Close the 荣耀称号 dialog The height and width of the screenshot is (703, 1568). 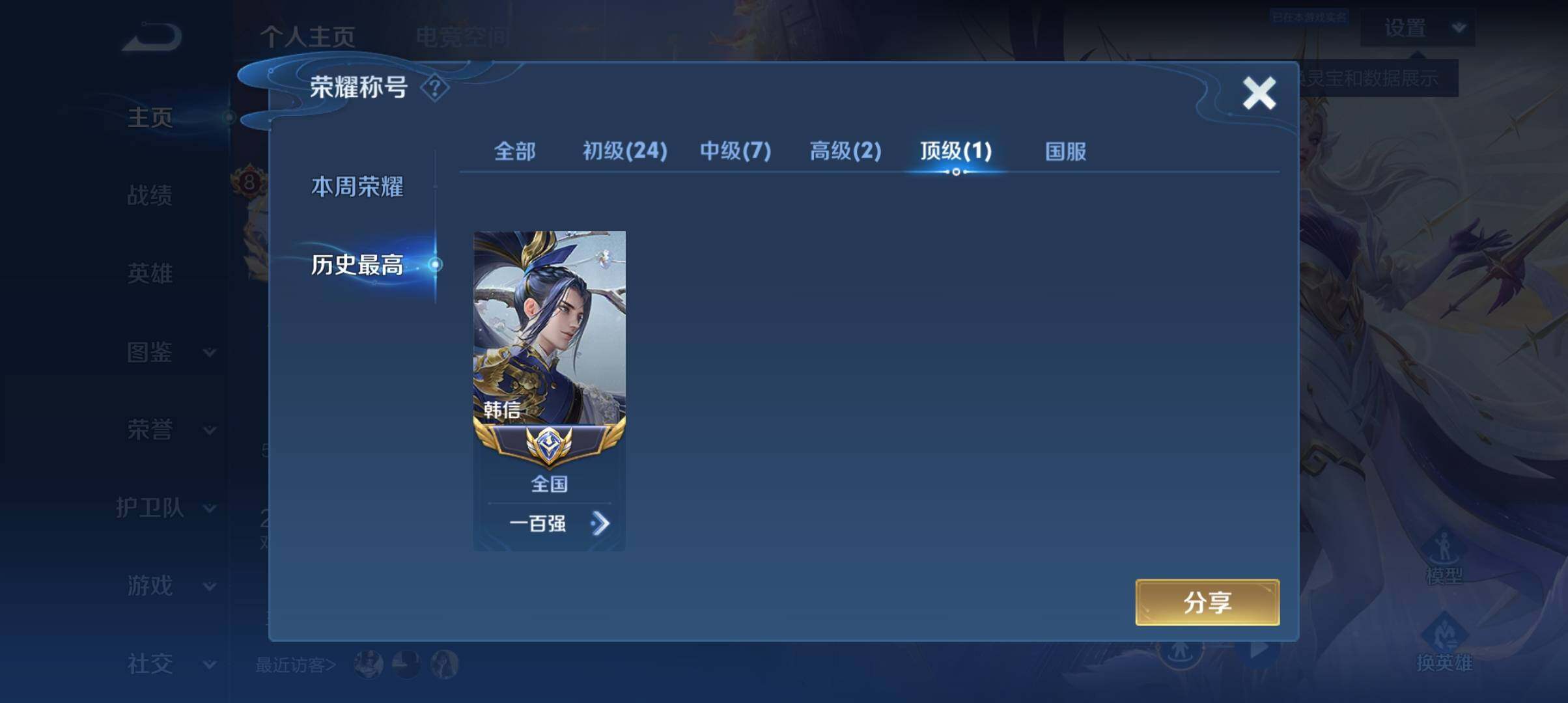click(x=1259, y=92)
